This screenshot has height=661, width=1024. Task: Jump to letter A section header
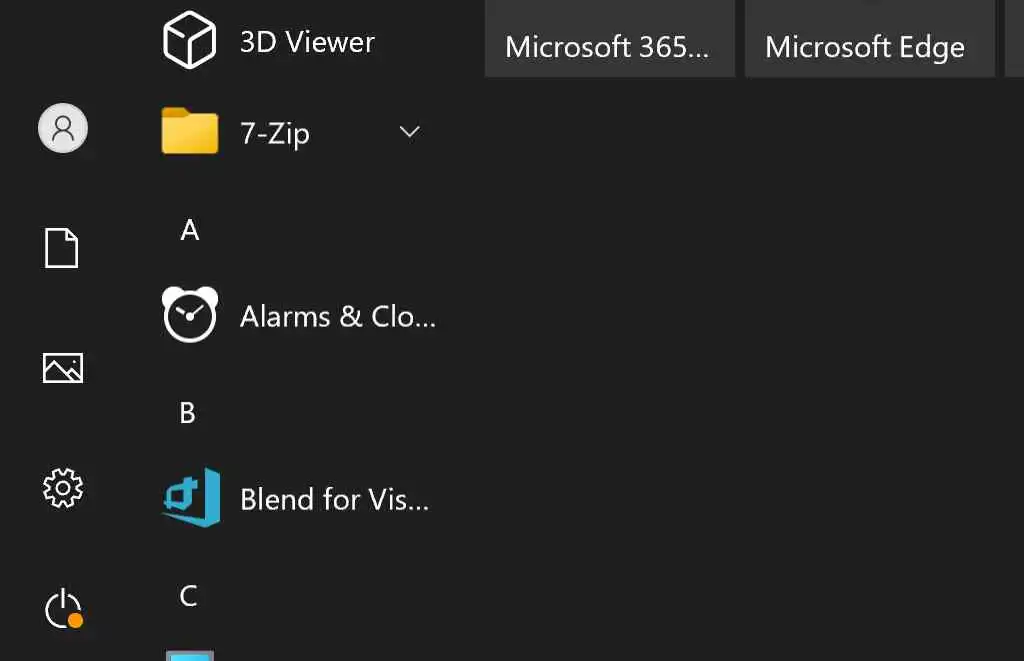(x=189, y=230)
